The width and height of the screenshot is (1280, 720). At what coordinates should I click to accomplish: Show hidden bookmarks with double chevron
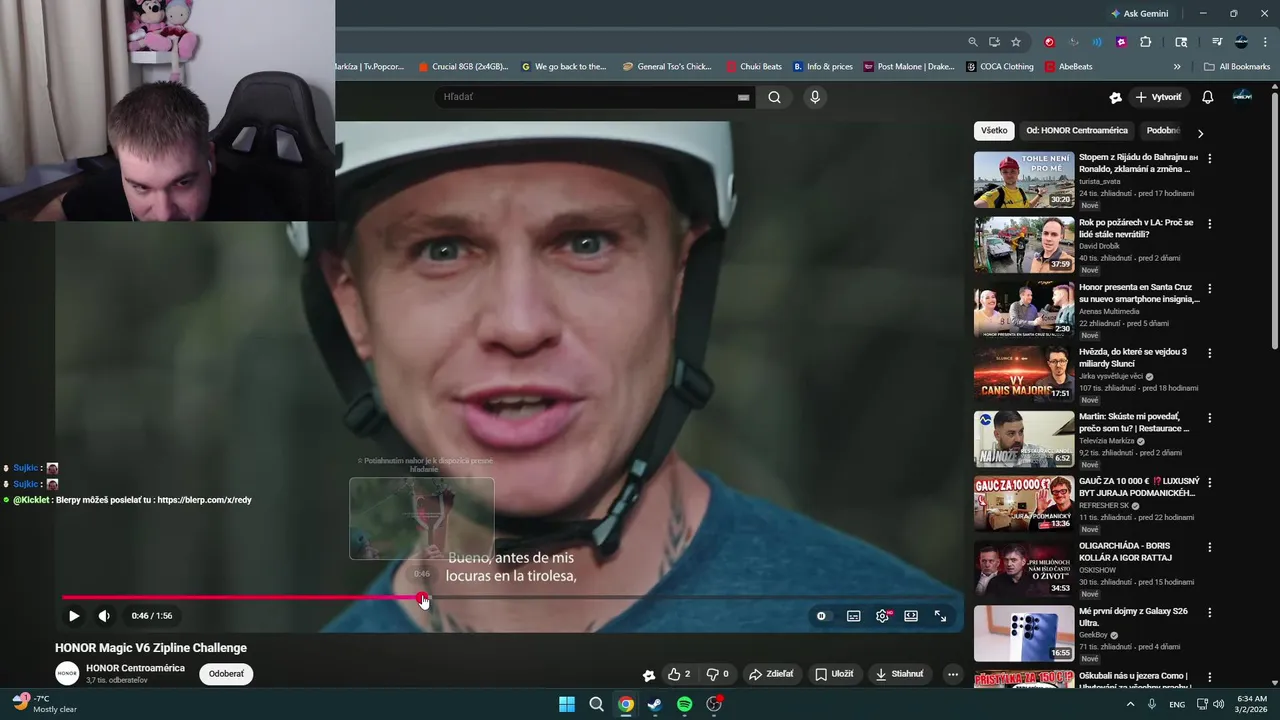click(1177, 67)
